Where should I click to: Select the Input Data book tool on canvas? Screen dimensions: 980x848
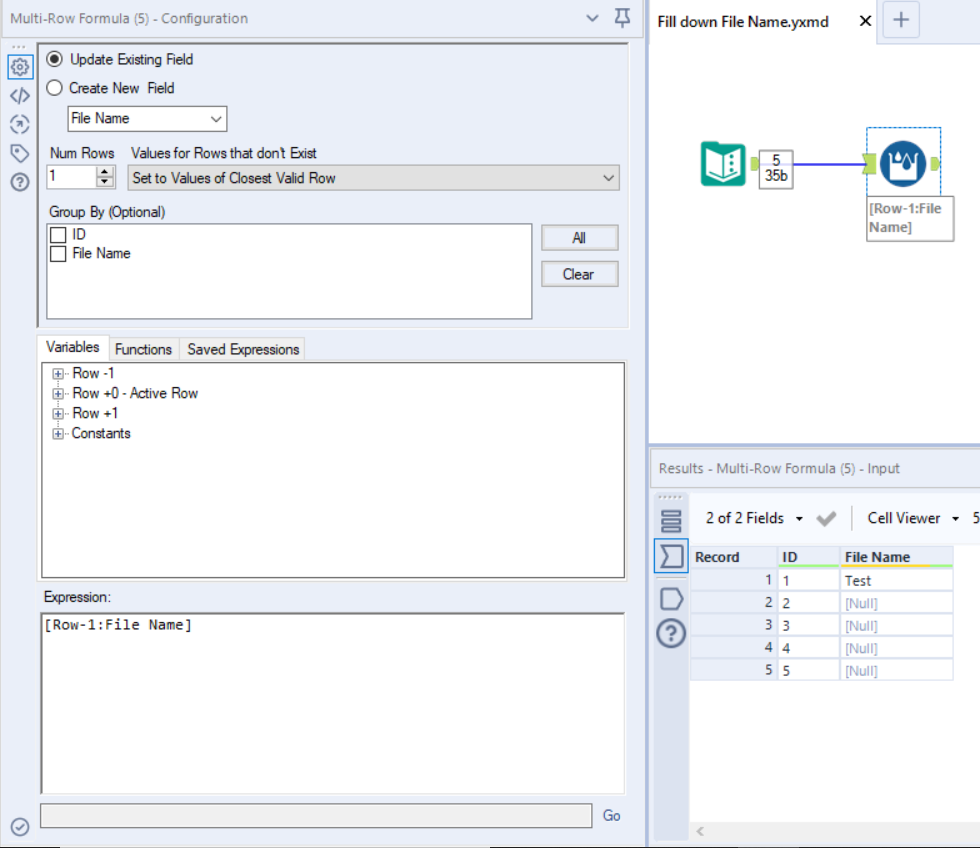pos(722,162)
